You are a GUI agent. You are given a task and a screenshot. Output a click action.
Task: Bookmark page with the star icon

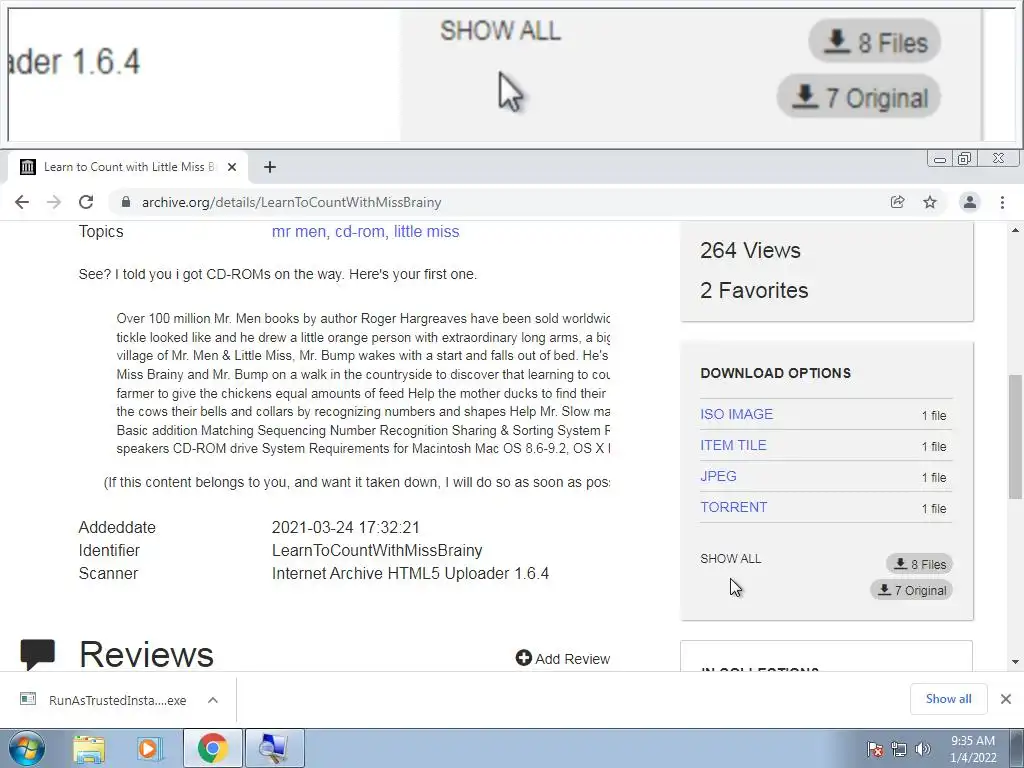[930, 202]
